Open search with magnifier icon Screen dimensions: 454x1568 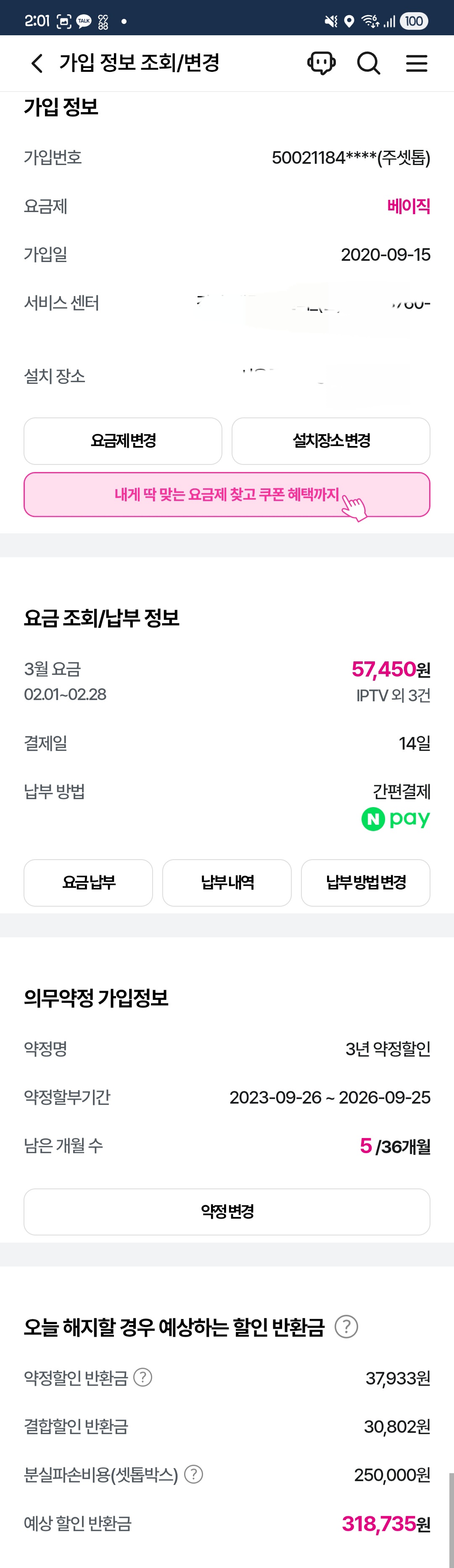368,63
